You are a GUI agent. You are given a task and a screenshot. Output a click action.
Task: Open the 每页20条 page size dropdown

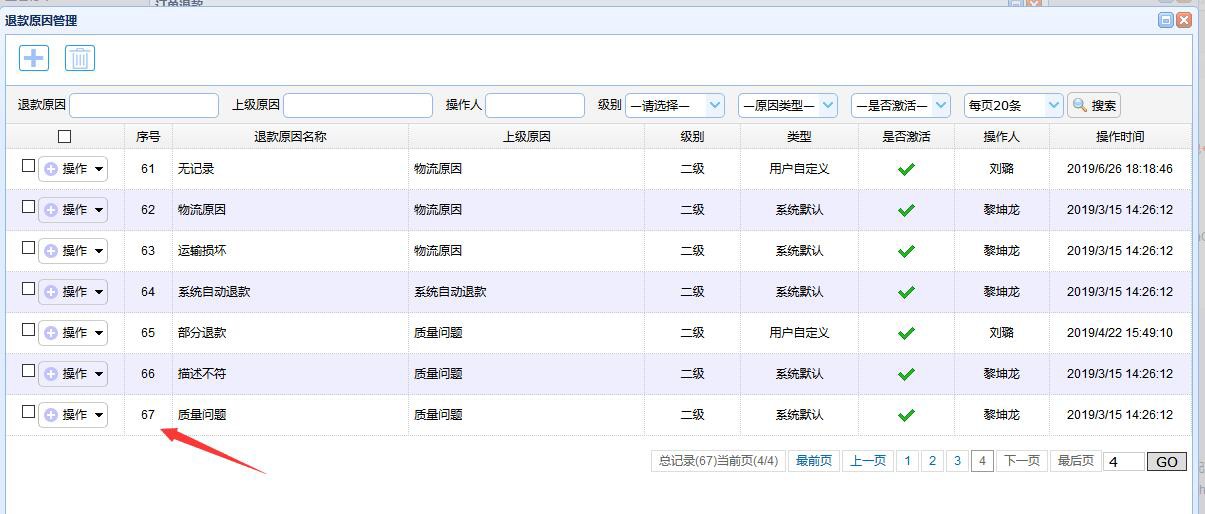(1014, 105)
